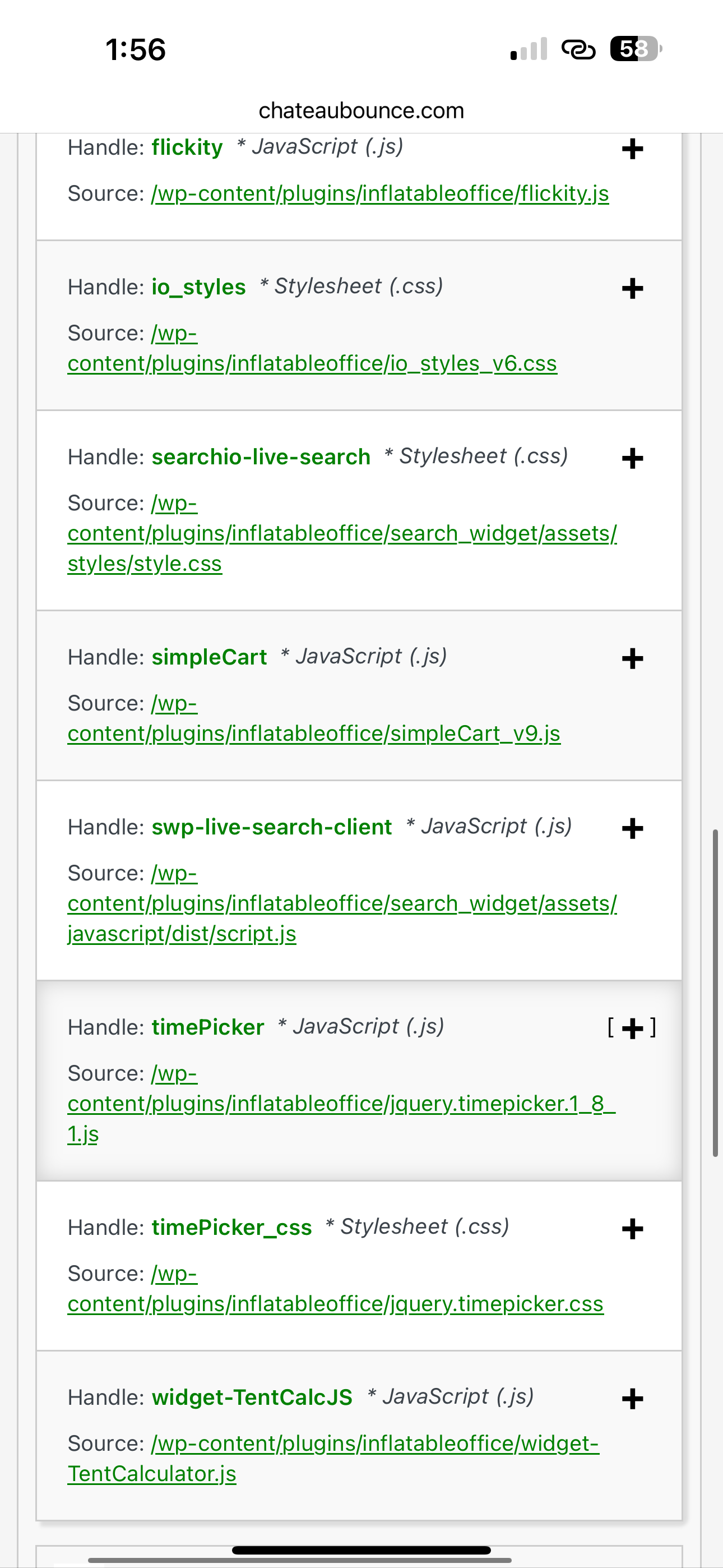Open the jquery.timepicker.css source link

335,1304
